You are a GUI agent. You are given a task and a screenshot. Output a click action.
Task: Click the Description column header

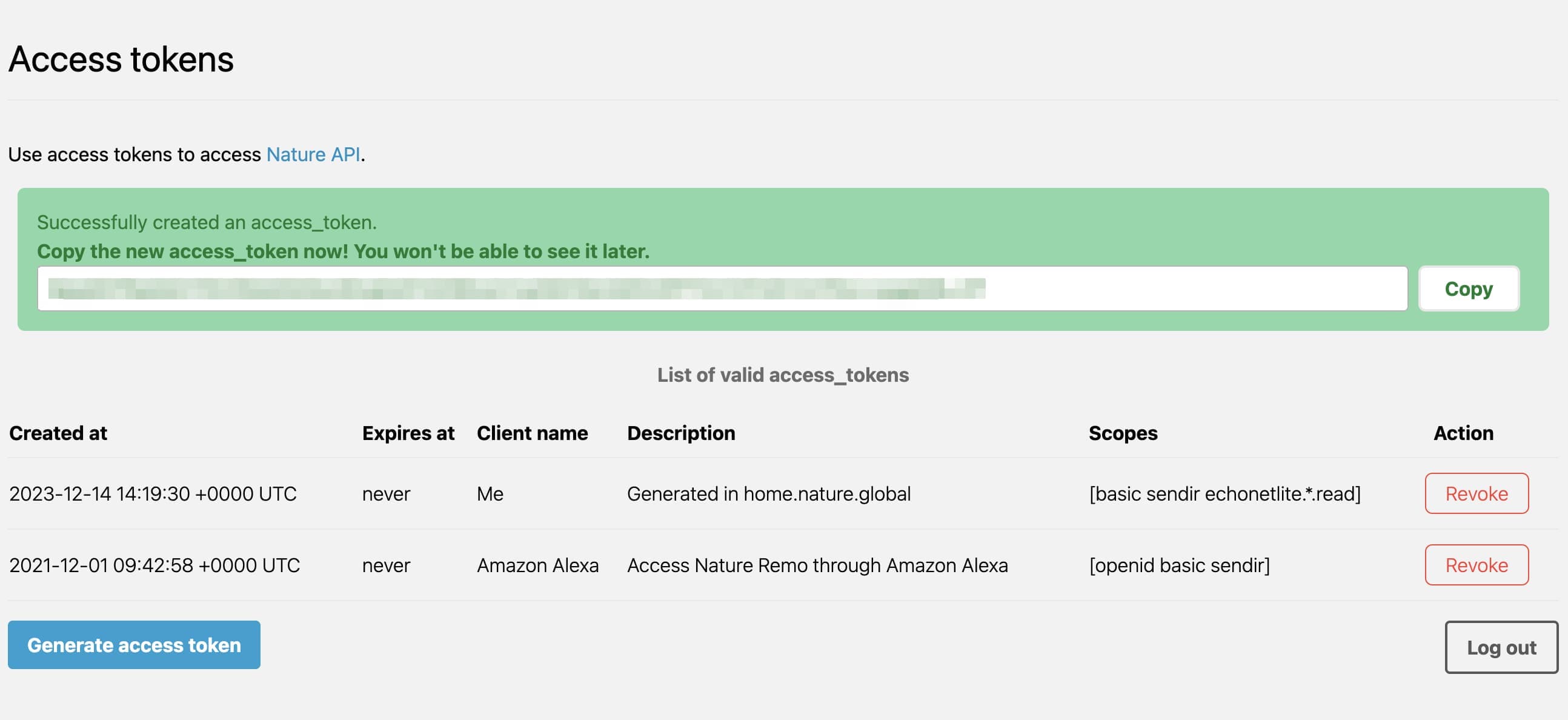(x=680, y=433)
